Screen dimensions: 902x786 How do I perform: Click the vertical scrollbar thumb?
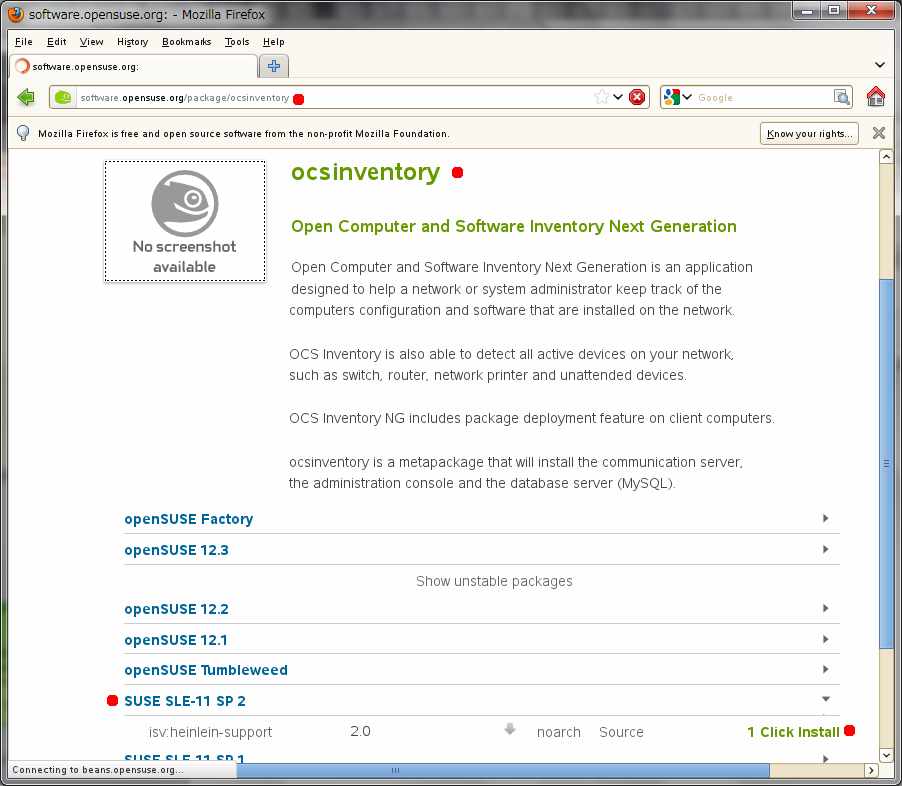(x=886, y=464)
